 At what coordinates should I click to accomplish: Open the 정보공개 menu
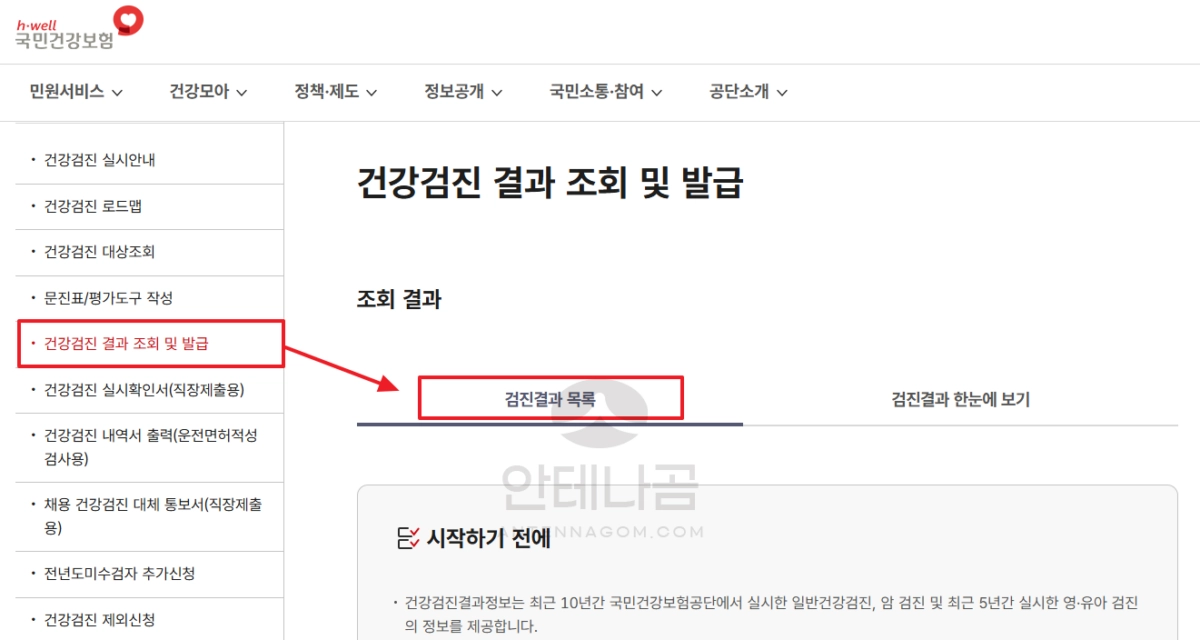[463, 92]
